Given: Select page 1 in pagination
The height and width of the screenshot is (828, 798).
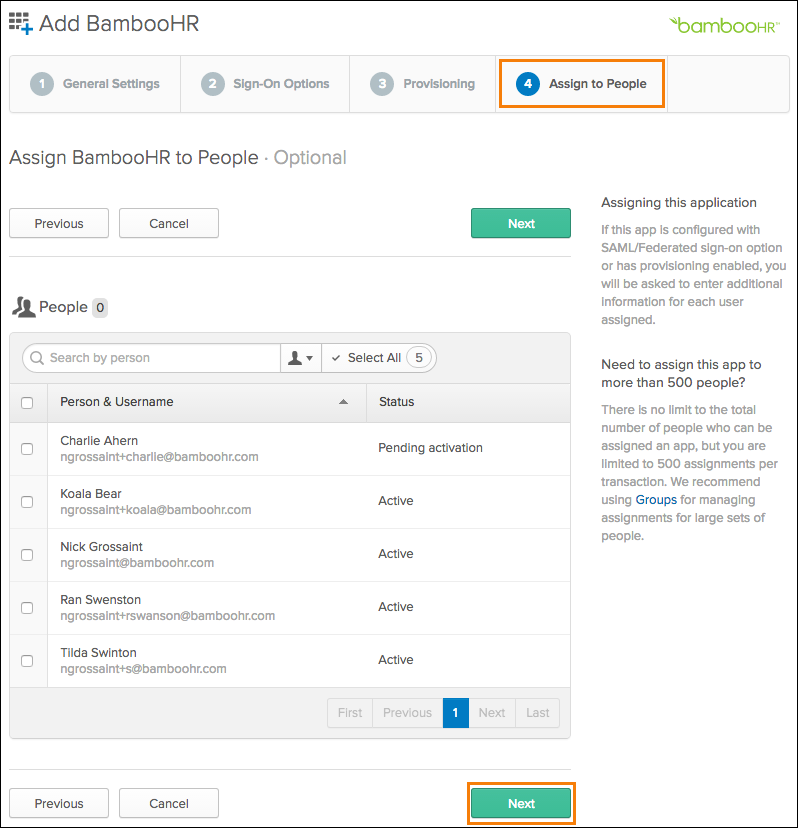Looking at the screenshot, I should tap(456, 713).
